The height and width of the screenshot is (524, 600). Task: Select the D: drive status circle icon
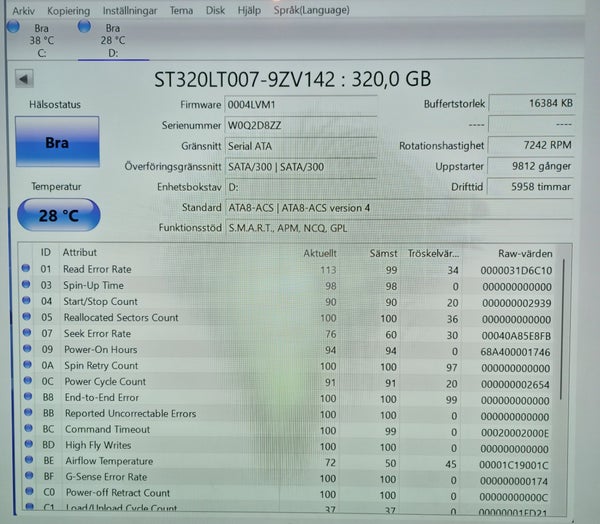coord(84,26)
